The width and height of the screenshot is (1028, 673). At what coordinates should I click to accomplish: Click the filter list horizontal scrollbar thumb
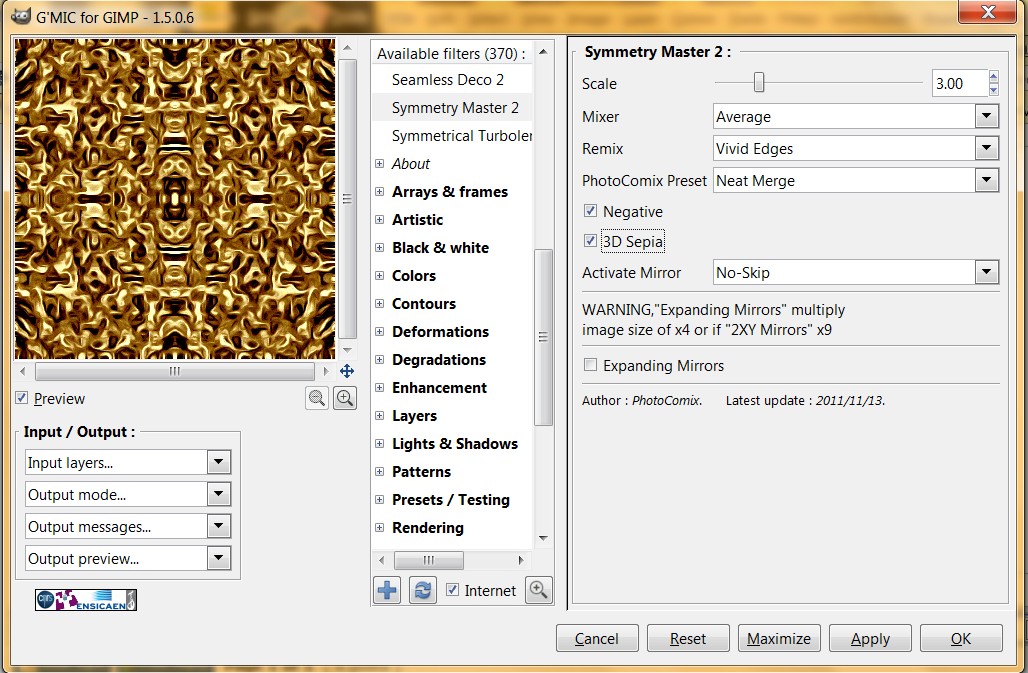pyautogui.click(x=428, y=560)
